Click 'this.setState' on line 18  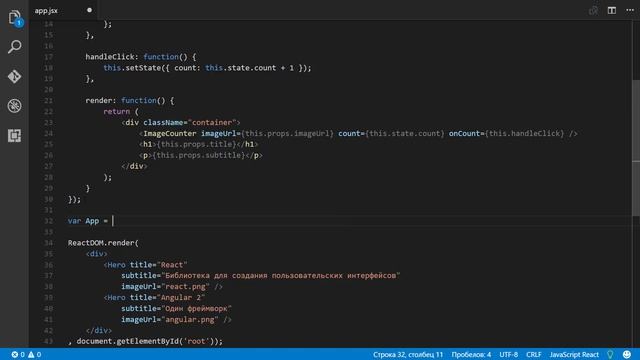[x=132, y=68]
